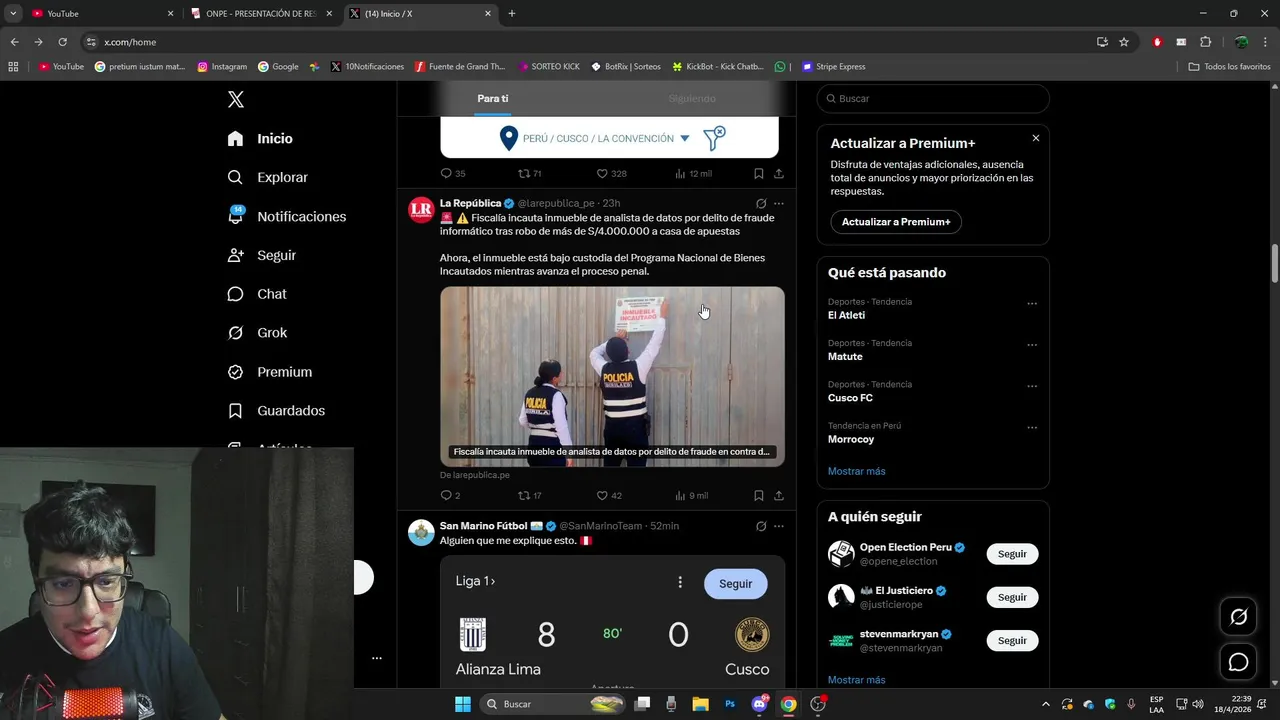Click the taskbar Buscar search box
Viewport: 1280px width, 720px height.
(552, 704)
